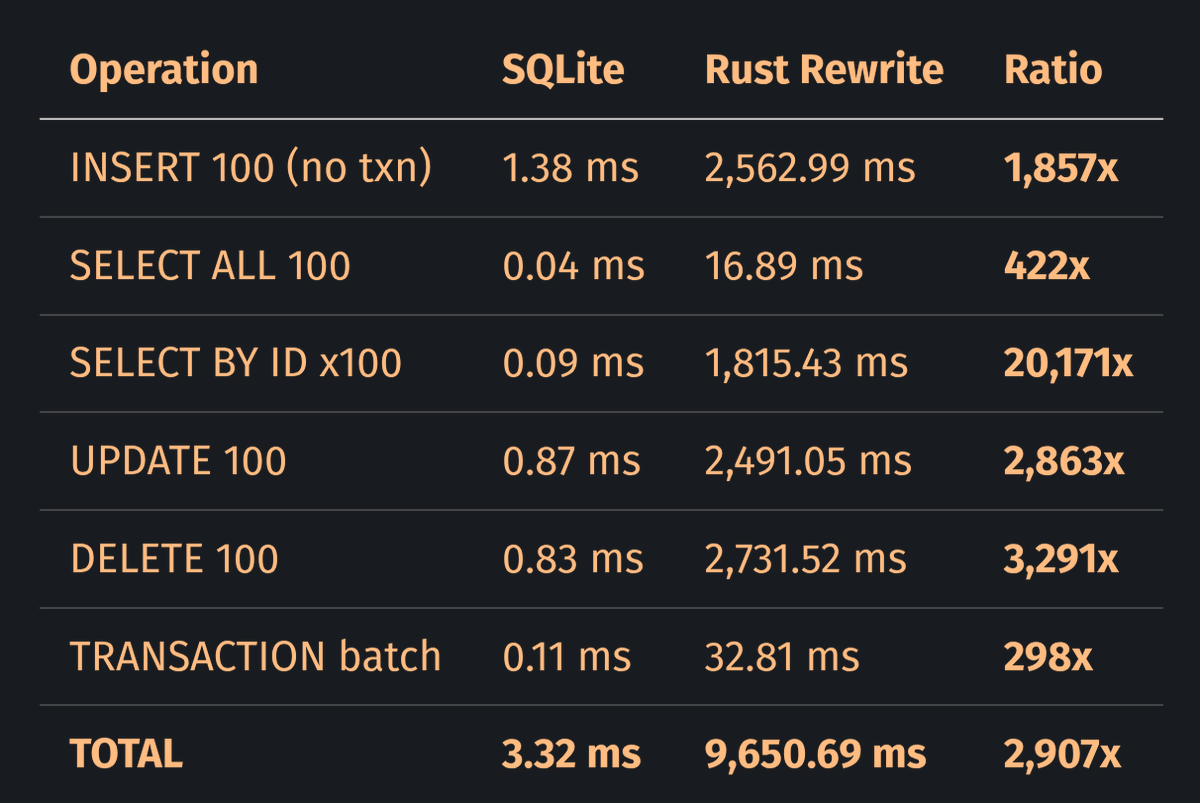The image size is (1200, 803).
Task: Click the 2,907x total ratio
Action: coord(1062,754)
